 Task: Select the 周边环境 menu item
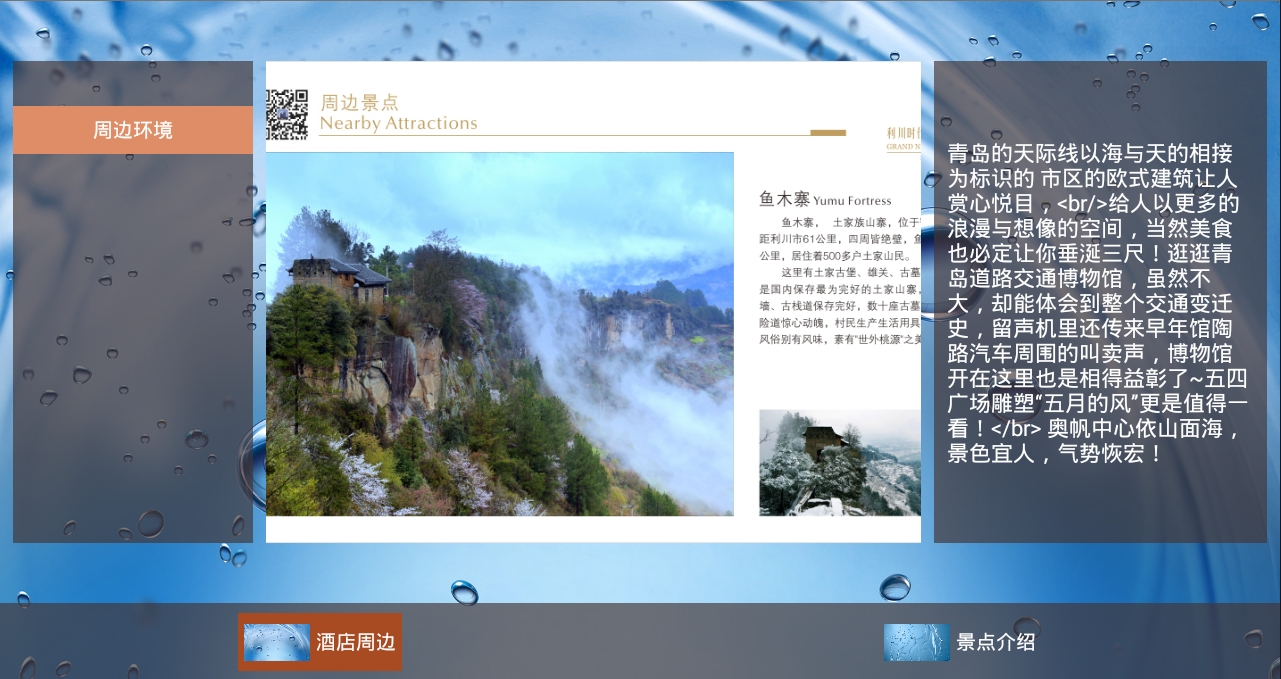coord(133,130)
